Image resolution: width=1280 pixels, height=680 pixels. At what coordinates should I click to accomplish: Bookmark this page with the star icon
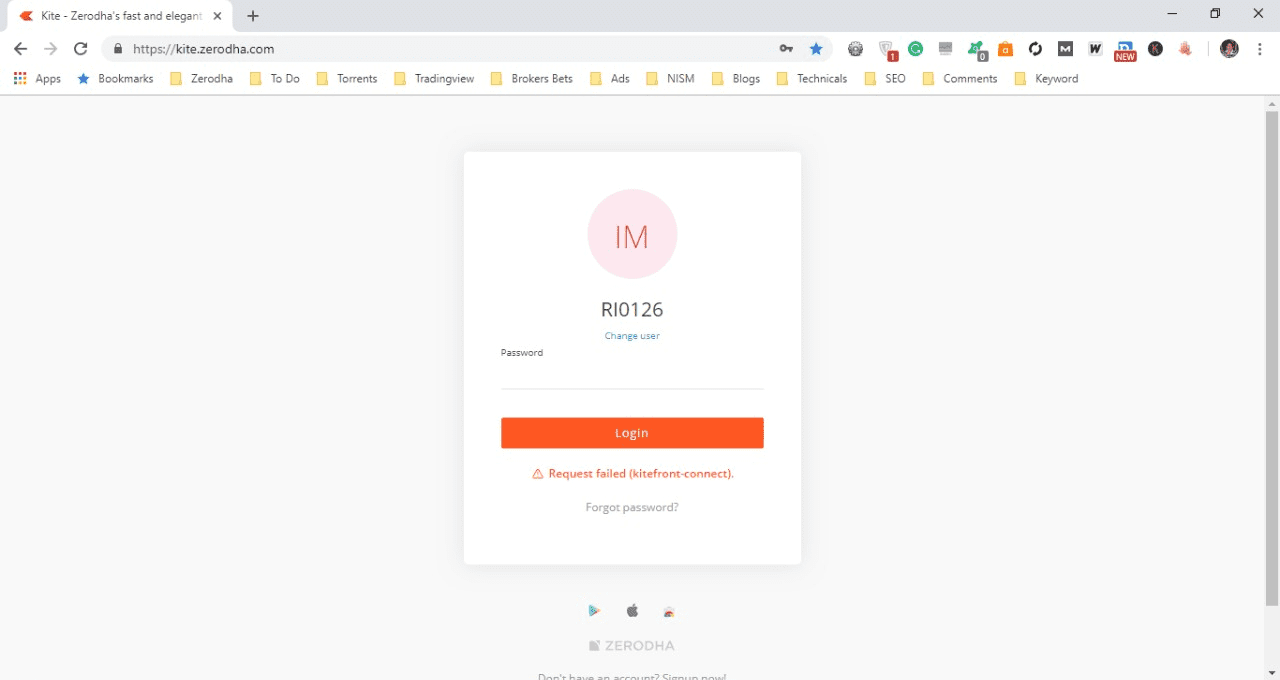(816, 48)
